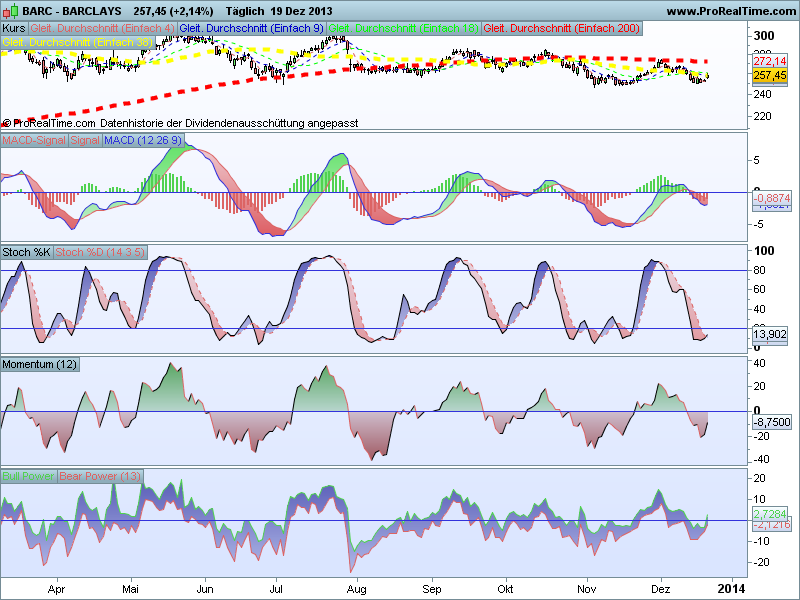Open the Gleit. Durchschnitt (Einfach 4) label
Viewport: 800px width, 600px height.
pyautogui.click(x=102, y=29)
